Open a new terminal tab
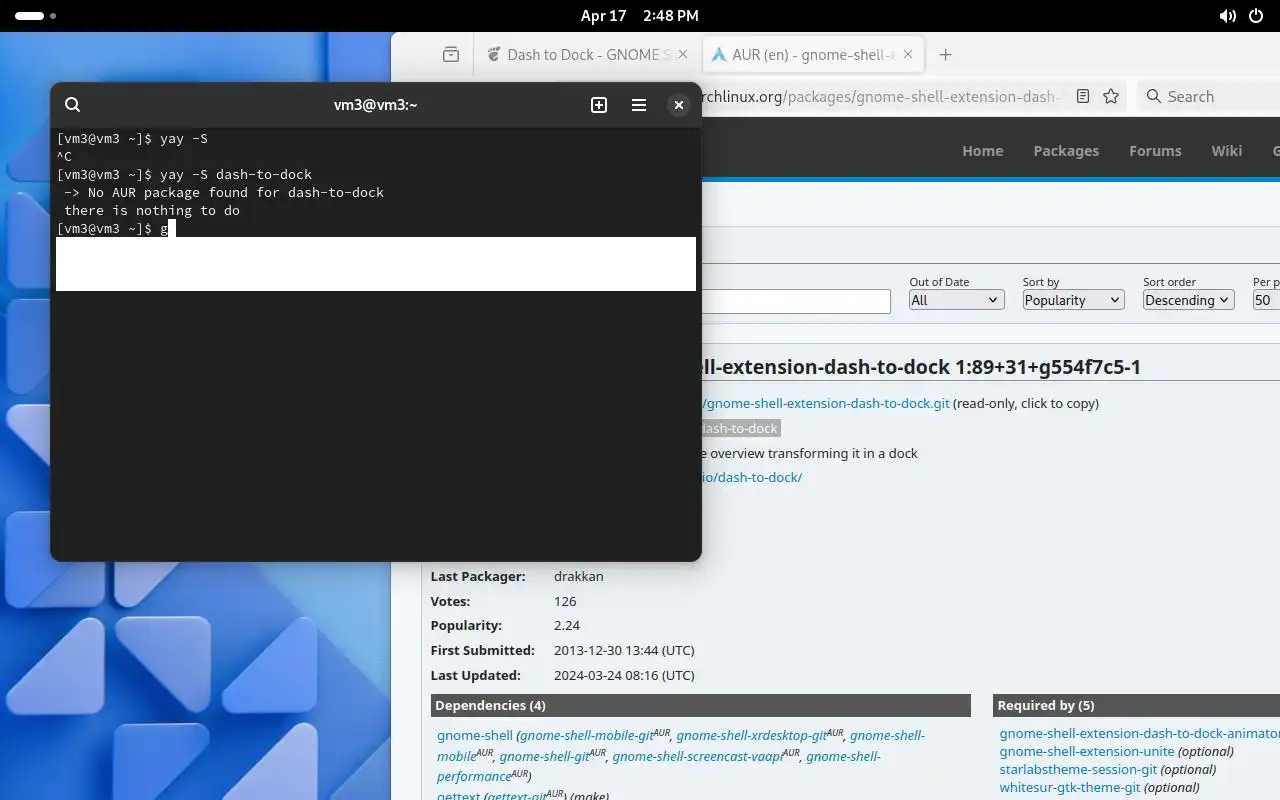This screenshot has width=1280, height=800. coord(599,105)
